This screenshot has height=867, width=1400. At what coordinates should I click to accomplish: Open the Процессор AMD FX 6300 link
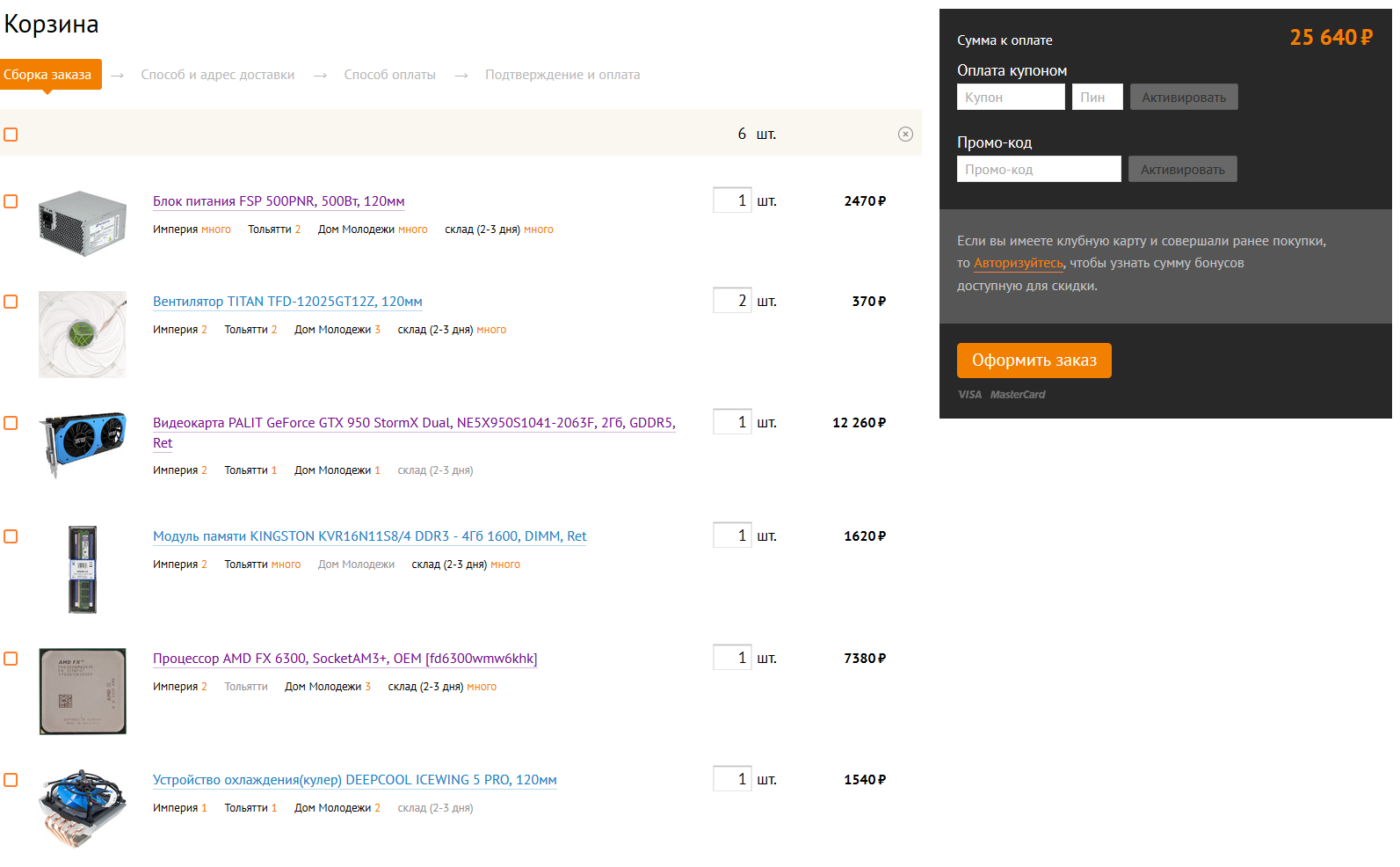point(345,659)
